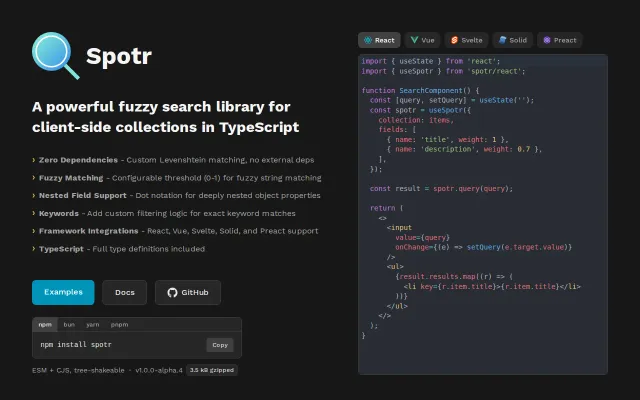Switch to the Vue code tab

coord(422,40)
